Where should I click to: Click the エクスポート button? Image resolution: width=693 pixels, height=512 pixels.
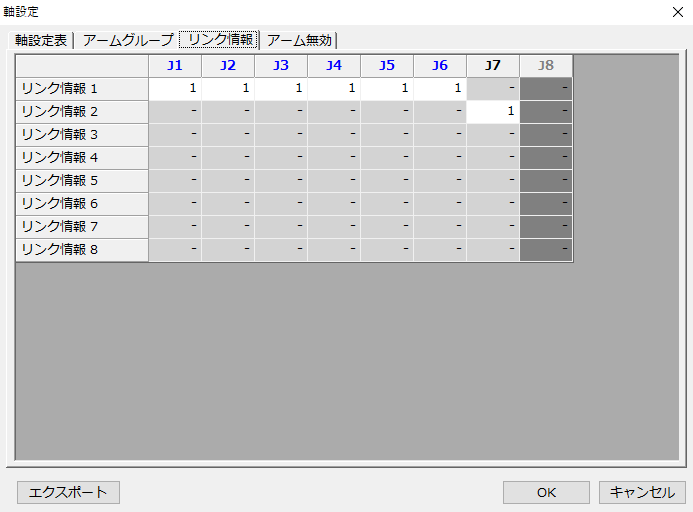68,492
